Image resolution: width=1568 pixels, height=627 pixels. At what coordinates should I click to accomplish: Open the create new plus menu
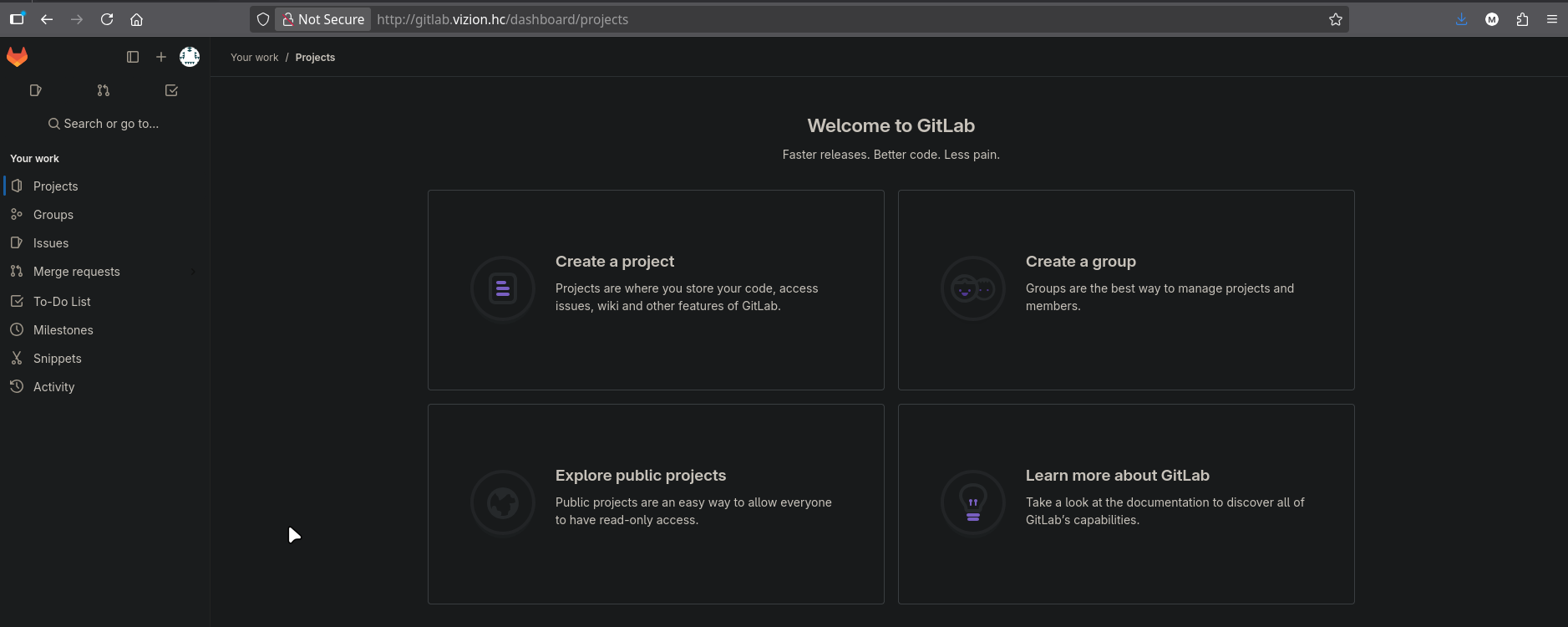pyautogui.click(x=161, y=57)
